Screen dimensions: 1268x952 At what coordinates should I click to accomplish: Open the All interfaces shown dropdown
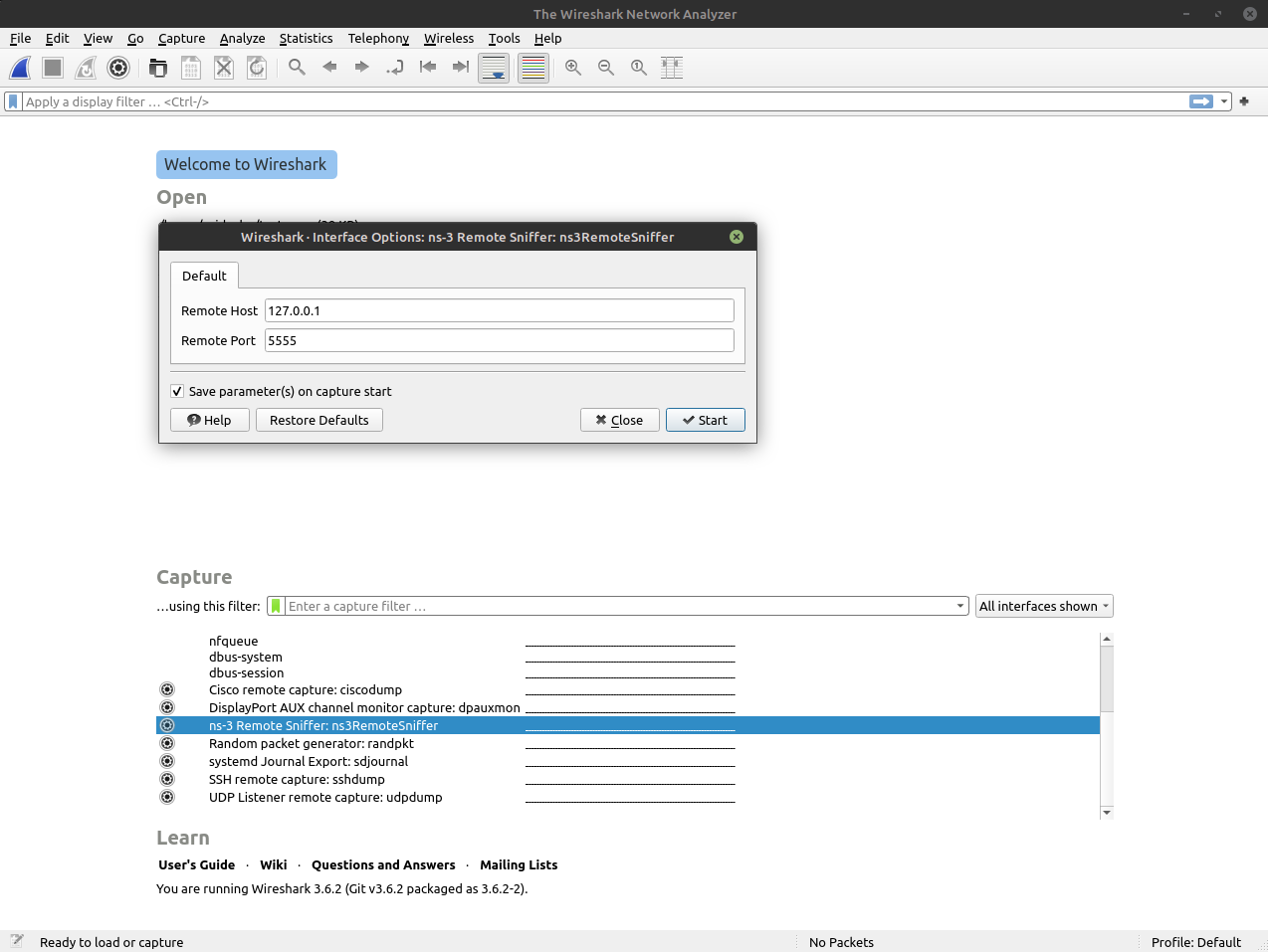coord(1044,606)
